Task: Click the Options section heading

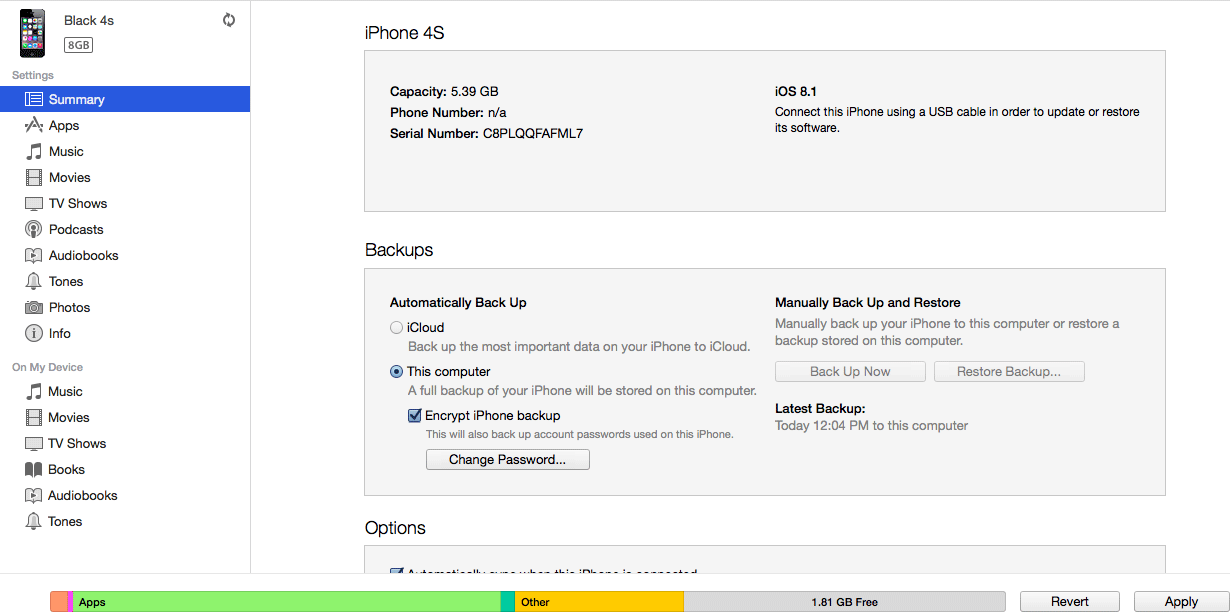Action: click(395, 528)
